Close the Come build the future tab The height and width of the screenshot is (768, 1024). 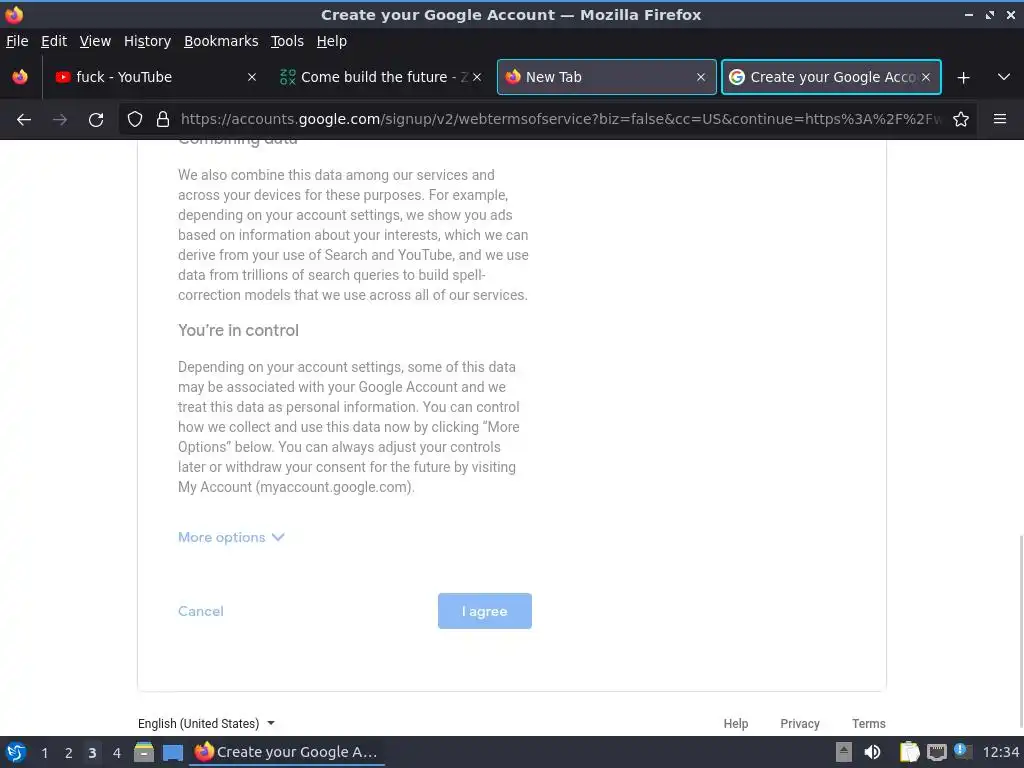[477, 77]
